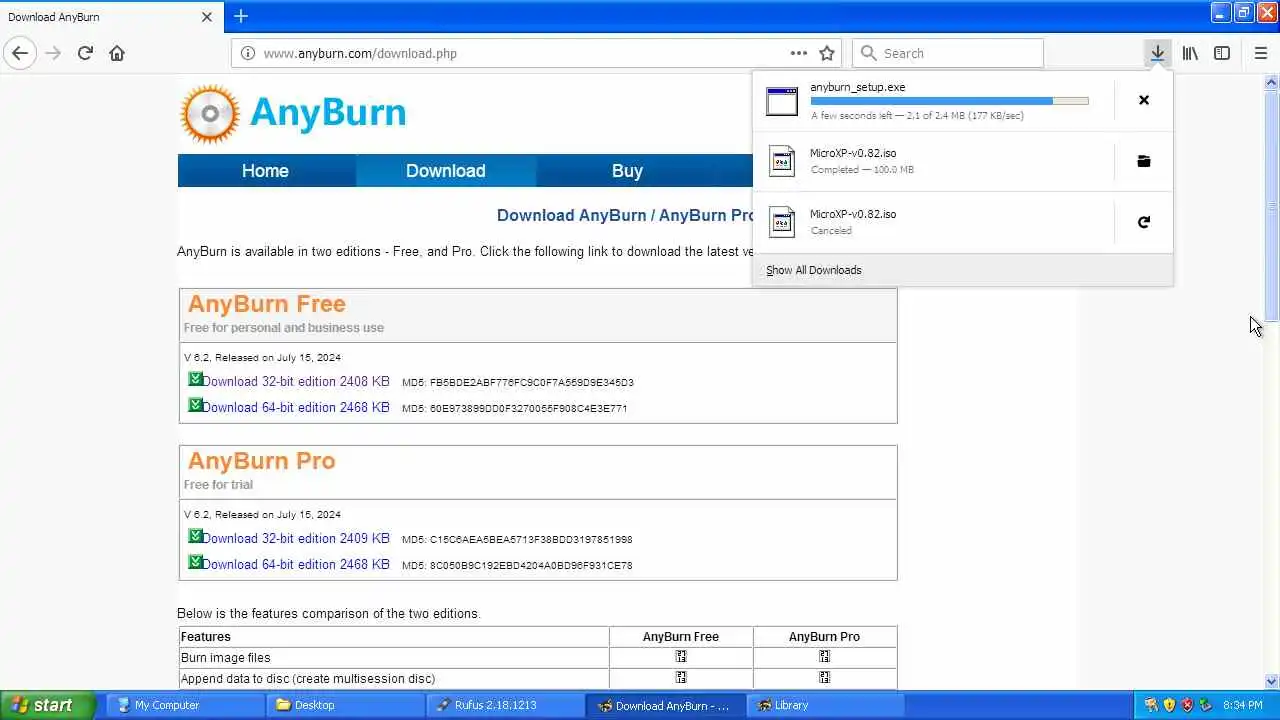Click the anyburn_setup.exe download progress bar

[x=949, y=101]
